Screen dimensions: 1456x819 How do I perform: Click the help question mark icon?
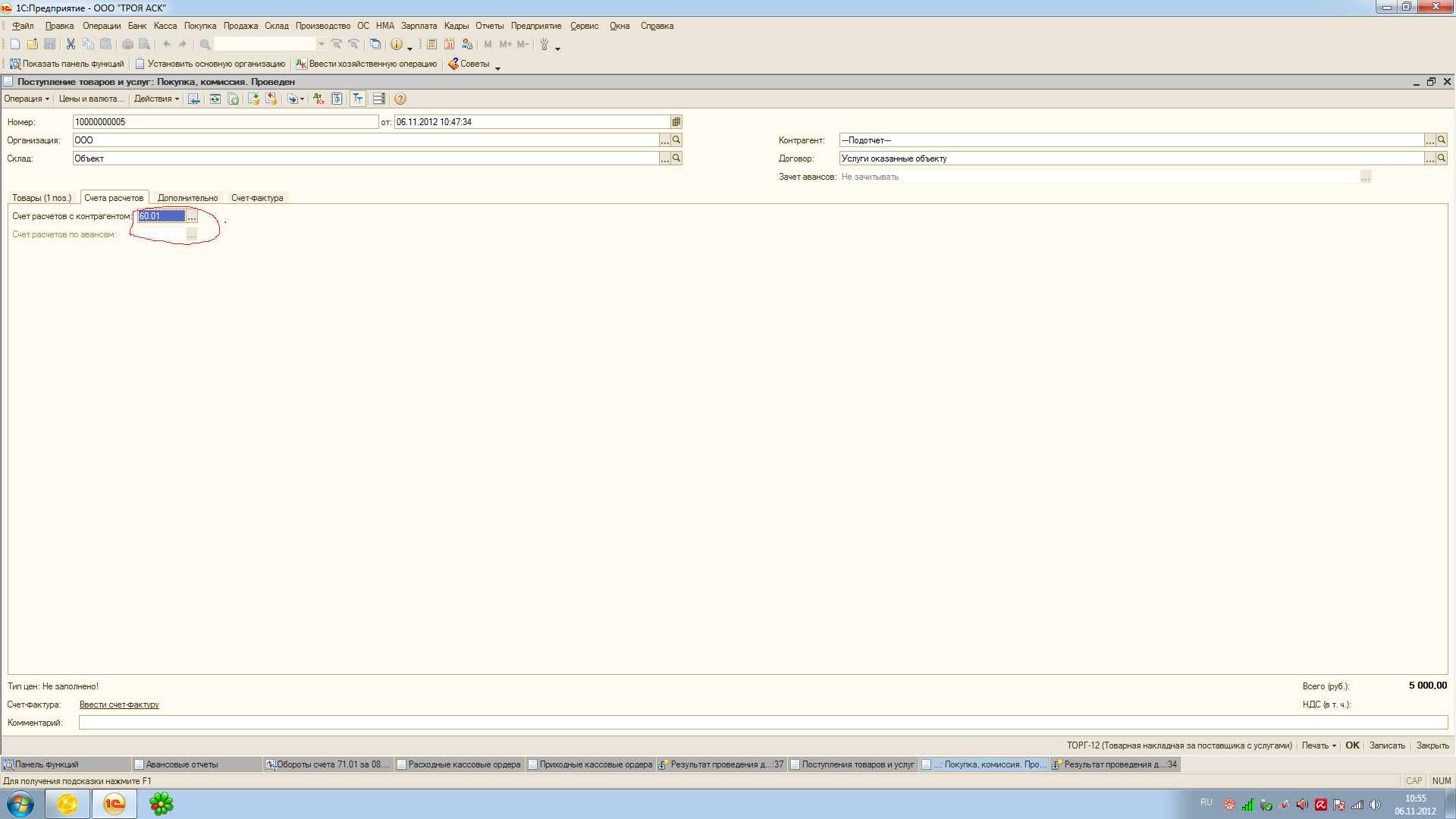point(400,99)
